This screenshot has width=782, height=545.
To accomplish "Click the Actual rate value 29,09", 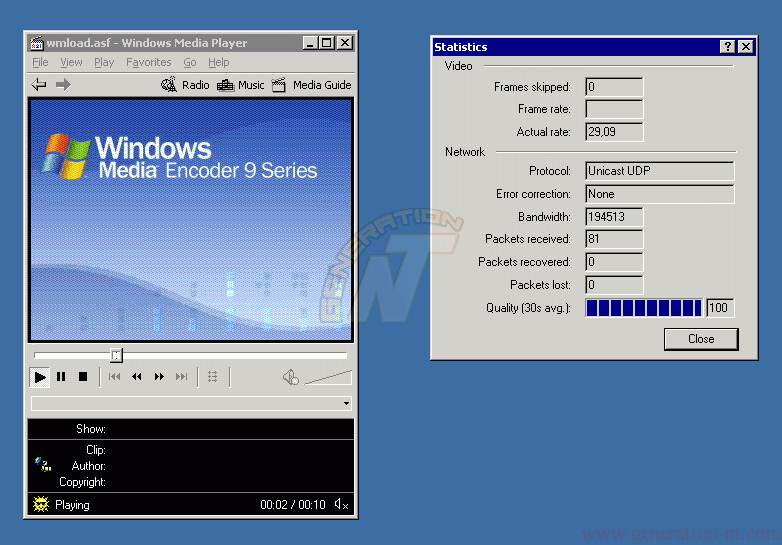I will tap(614, 132).
